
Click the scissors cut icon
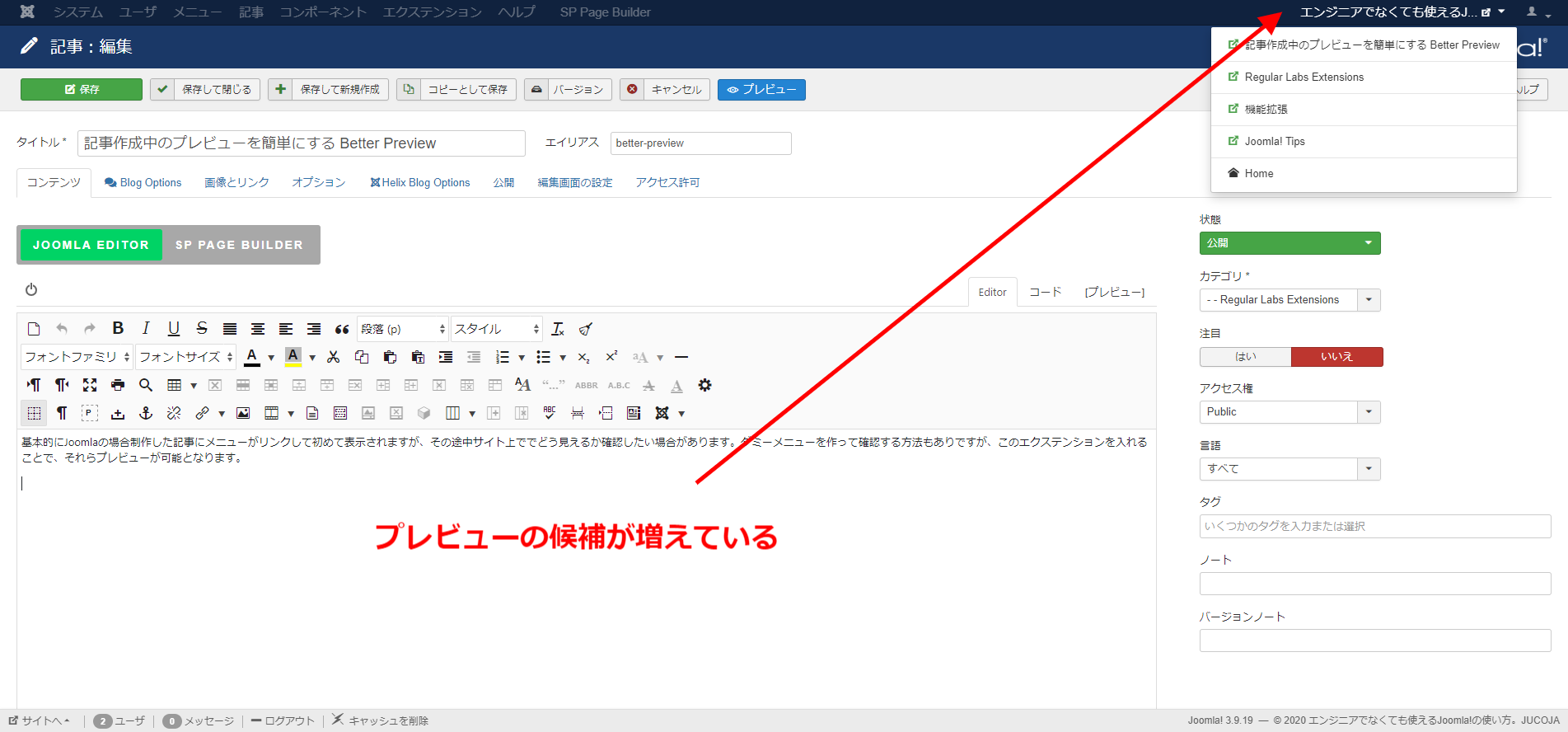click(333, 357)
